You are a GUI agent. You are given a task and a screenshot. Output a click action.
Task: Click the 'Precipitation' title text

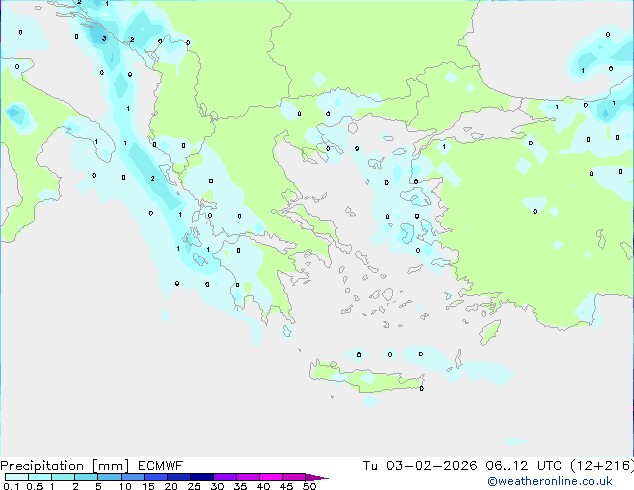[42, 466]
